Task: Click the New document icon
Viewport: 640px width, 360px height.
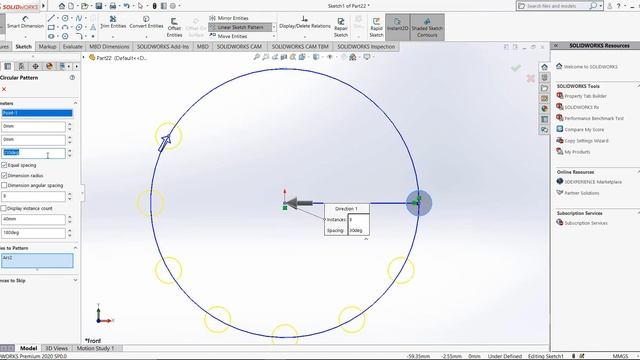Action: [71, 6]
